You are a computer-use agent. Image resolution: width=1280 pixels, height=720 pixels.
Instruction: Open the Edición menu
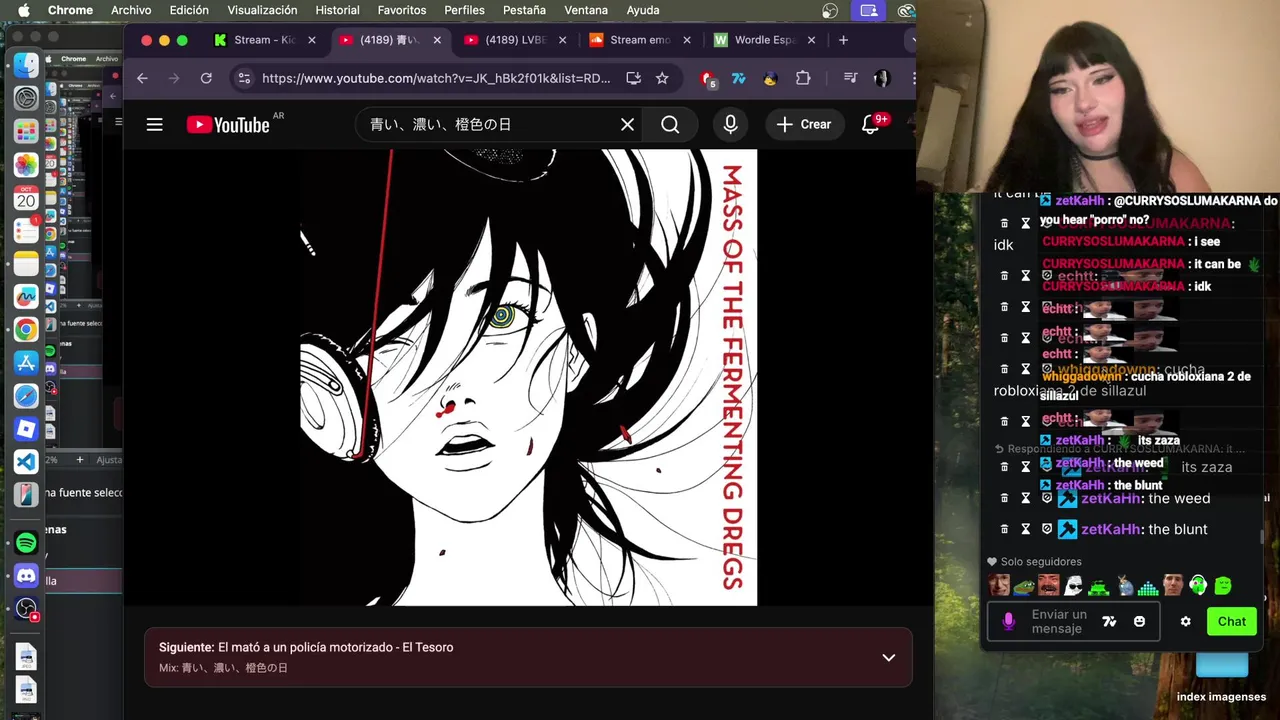tap(189, 10)
